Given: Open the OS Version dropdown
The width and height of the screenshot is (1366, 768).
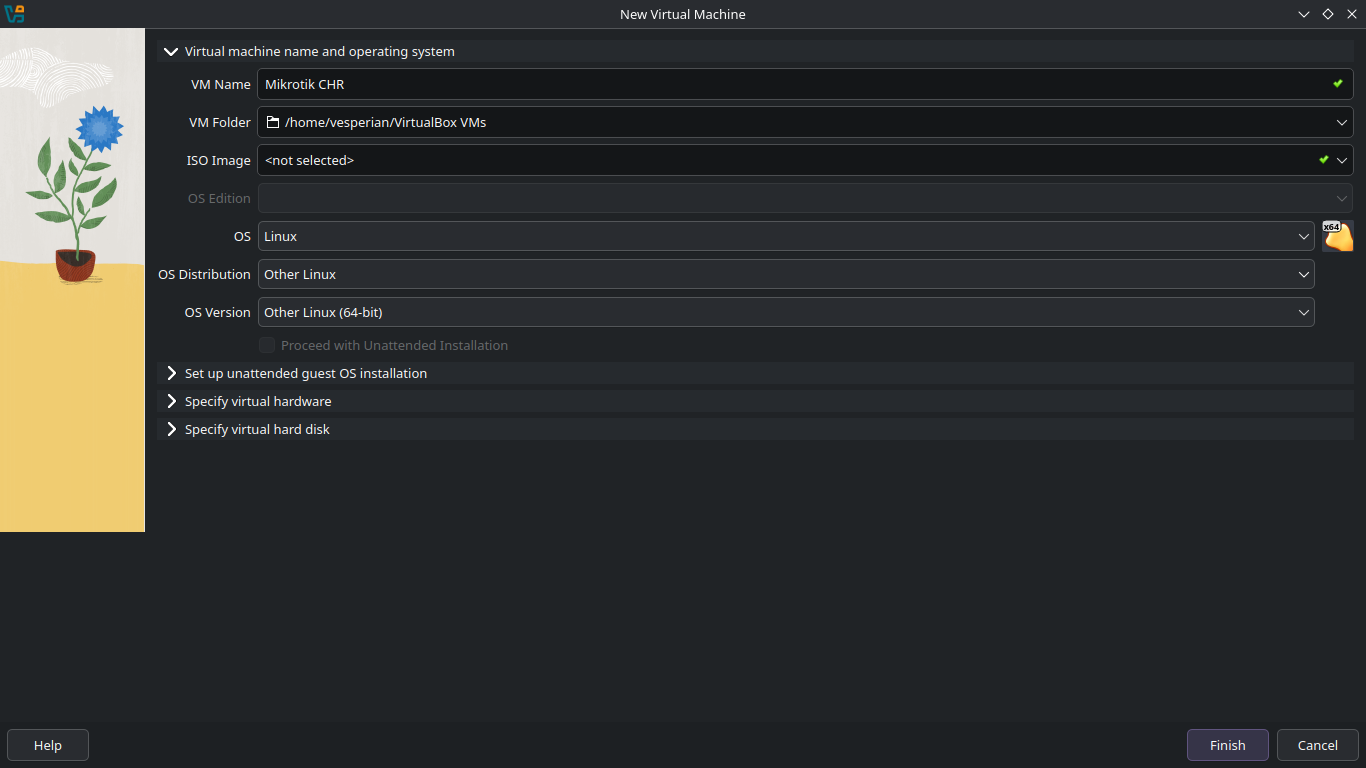Looking at the screenshot, I should tap(786, 312).
